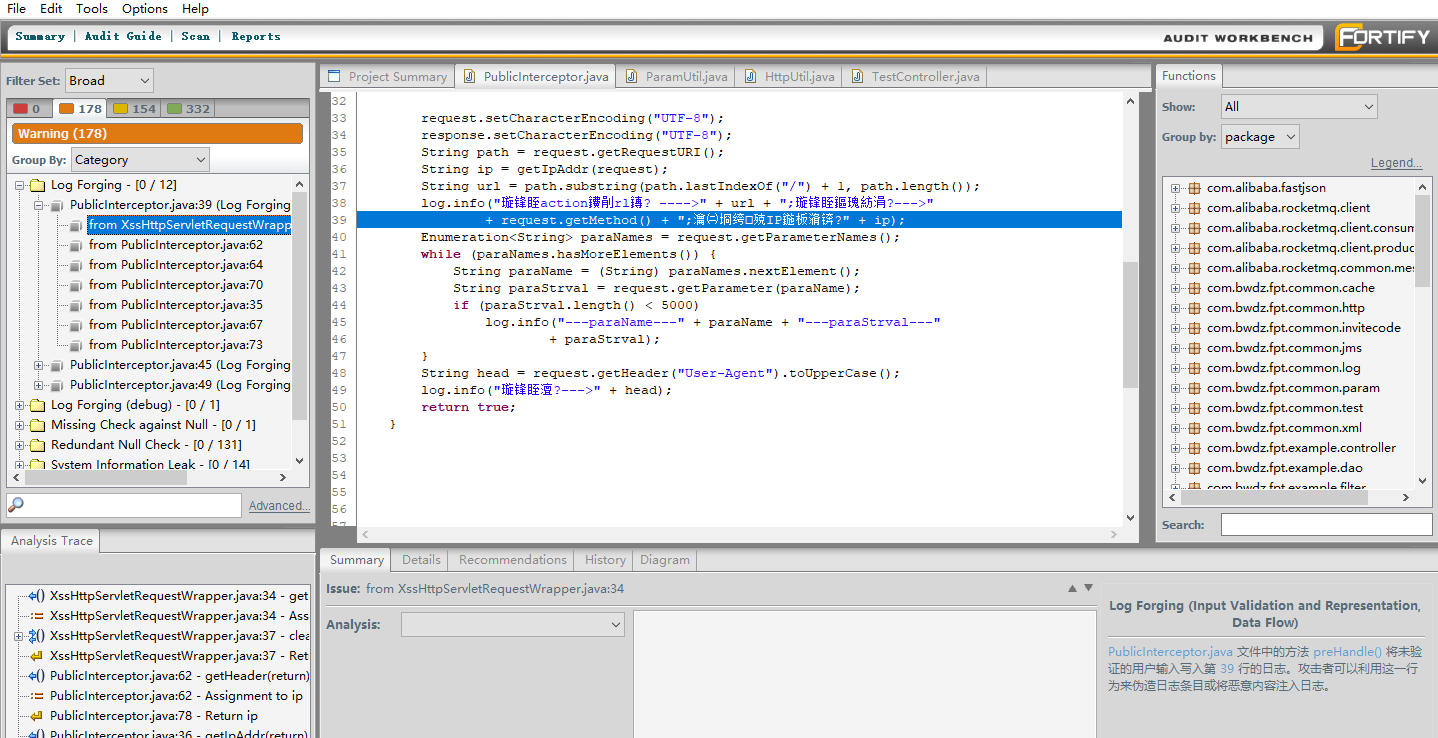Switch to the Details tab

[x=421, y=560]
